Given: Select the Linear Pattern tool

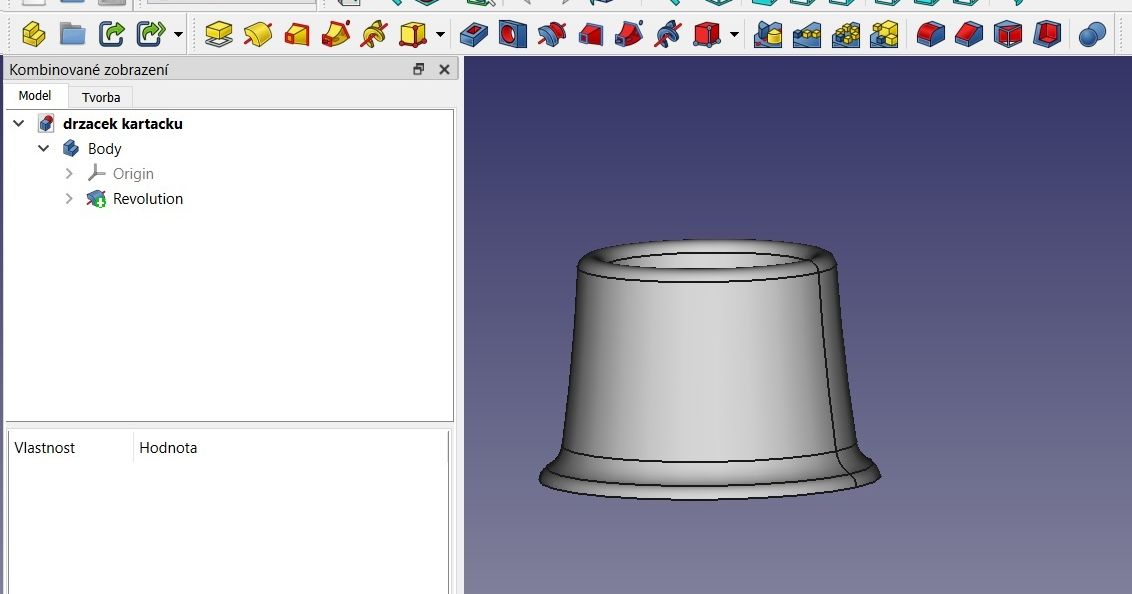Looking at the screenshot, I should (x=806, y=34).
